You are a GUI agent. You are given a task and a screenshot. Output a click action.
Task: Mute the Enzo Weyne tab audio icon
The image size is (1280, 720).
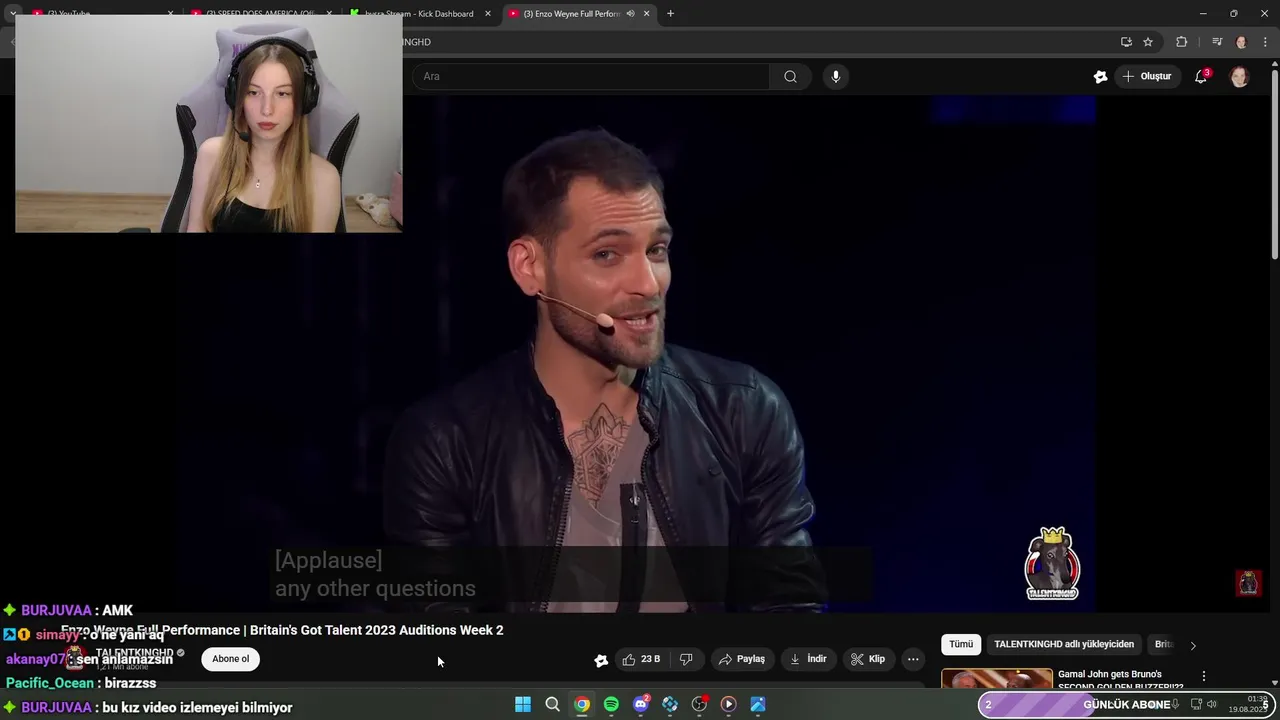coord(630,14)
